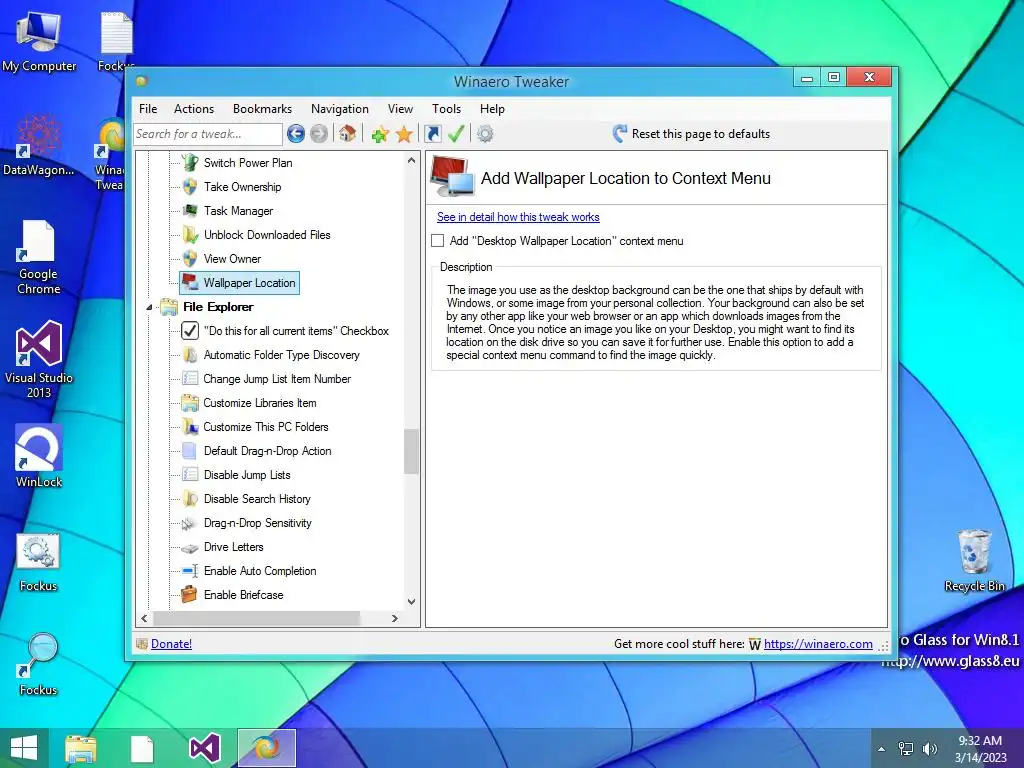The image size is (1024, 768).
Task: Collapse the File Explorer tree category
Action: (149, 307)
